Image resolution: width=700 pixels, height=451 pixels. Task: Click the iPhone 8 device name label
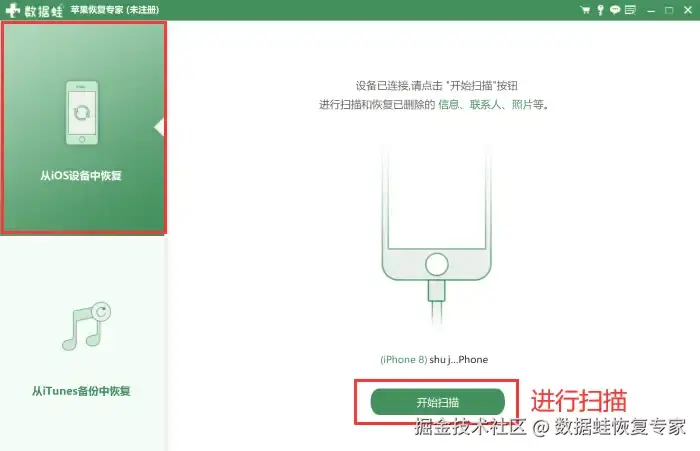pos(434,359)
